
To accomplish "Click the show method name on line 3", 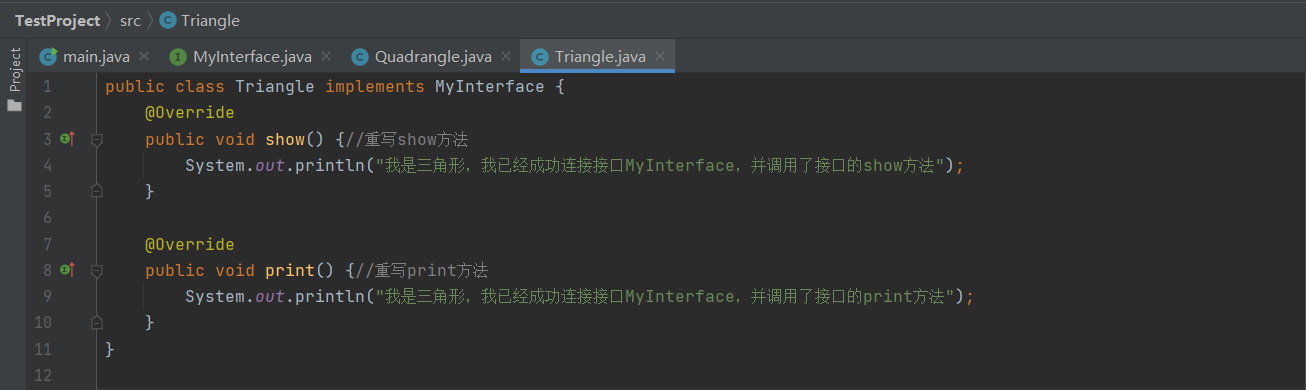I will pyautogui.click(x=285, y=139).
